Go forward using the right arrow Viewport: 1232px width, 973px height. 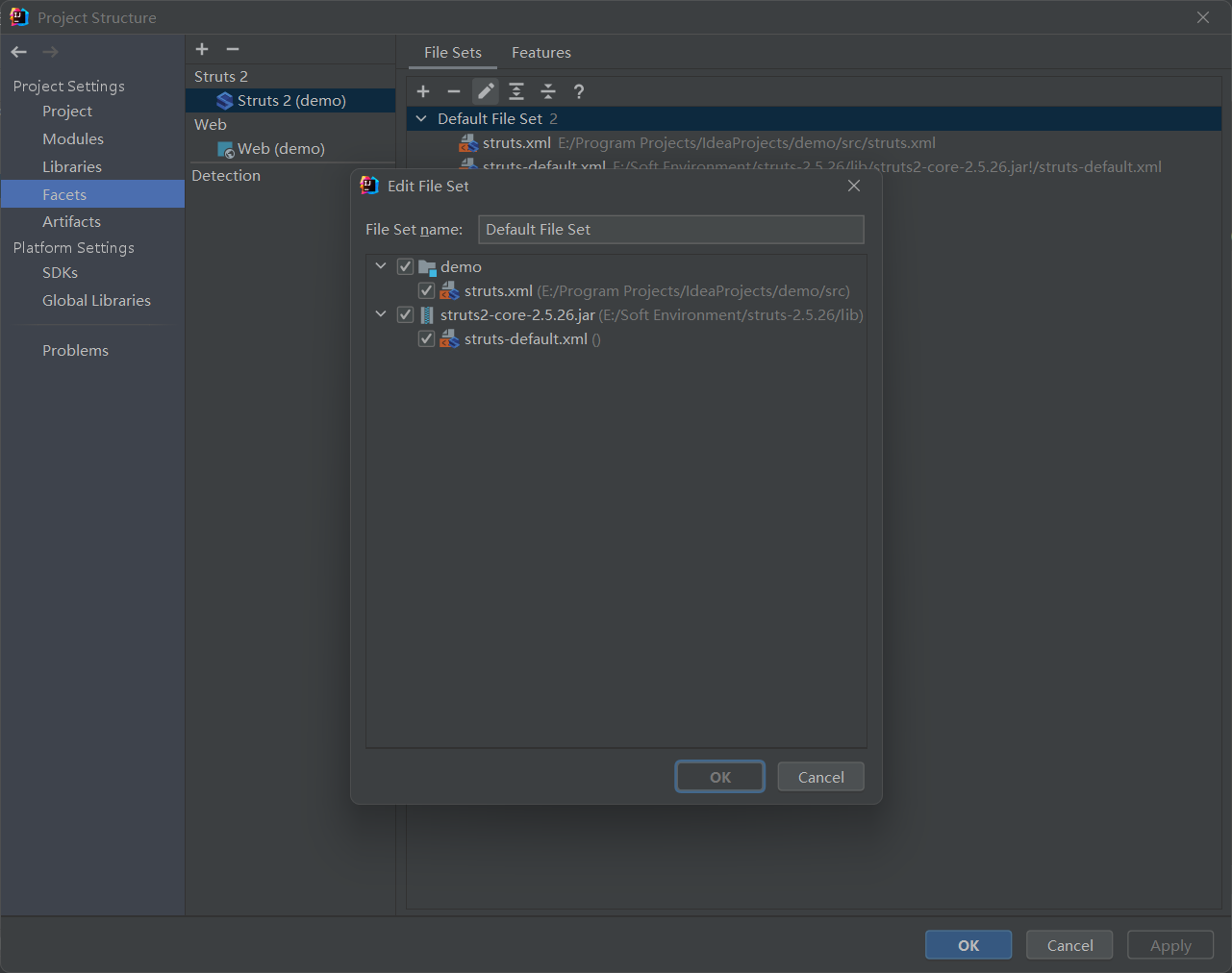(51, 52)
